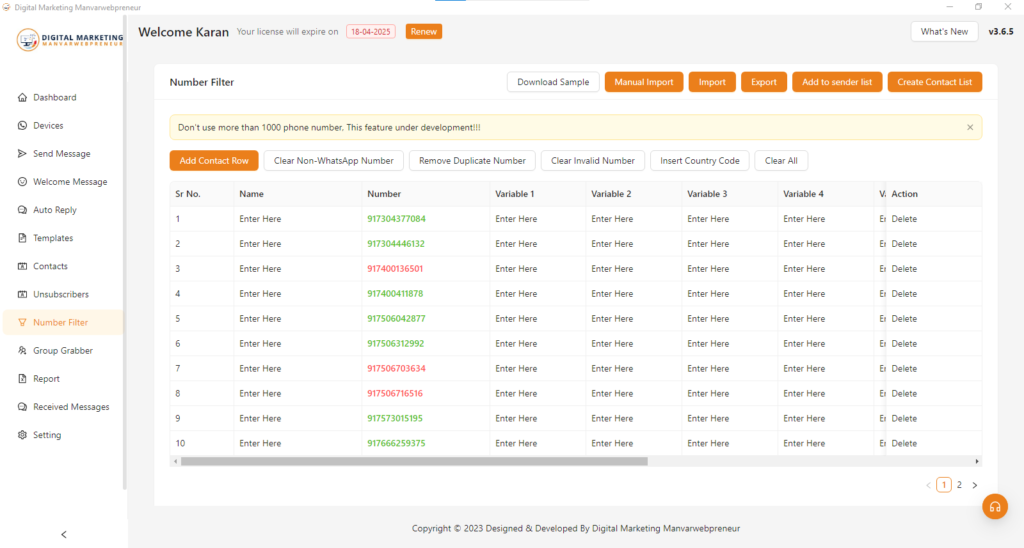The image size is (1024, 548).
Task: Click the Devices WhatsApp icon in sidebar
Action: point(23,126)
